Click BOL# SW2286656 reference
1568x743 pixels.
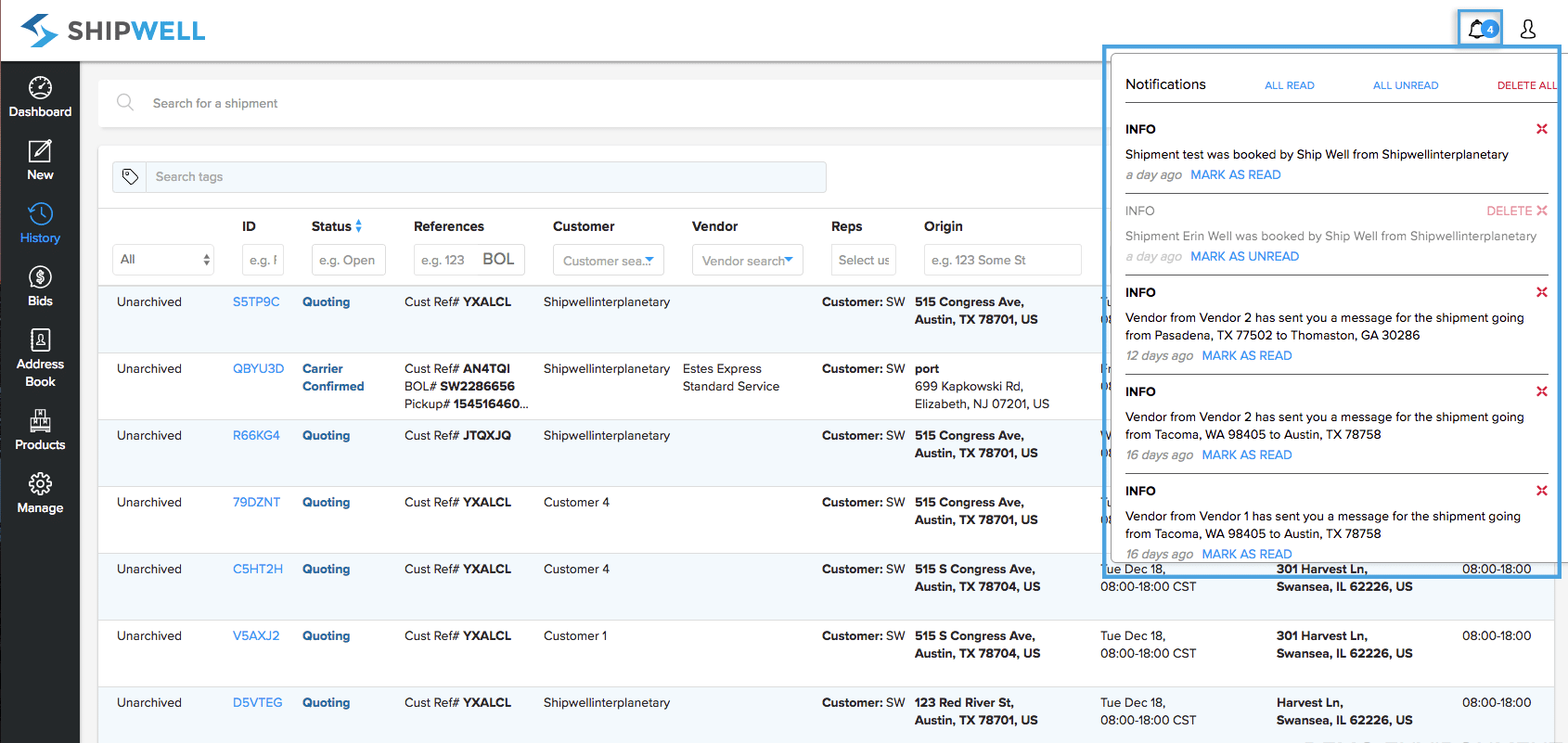point(459,386)
